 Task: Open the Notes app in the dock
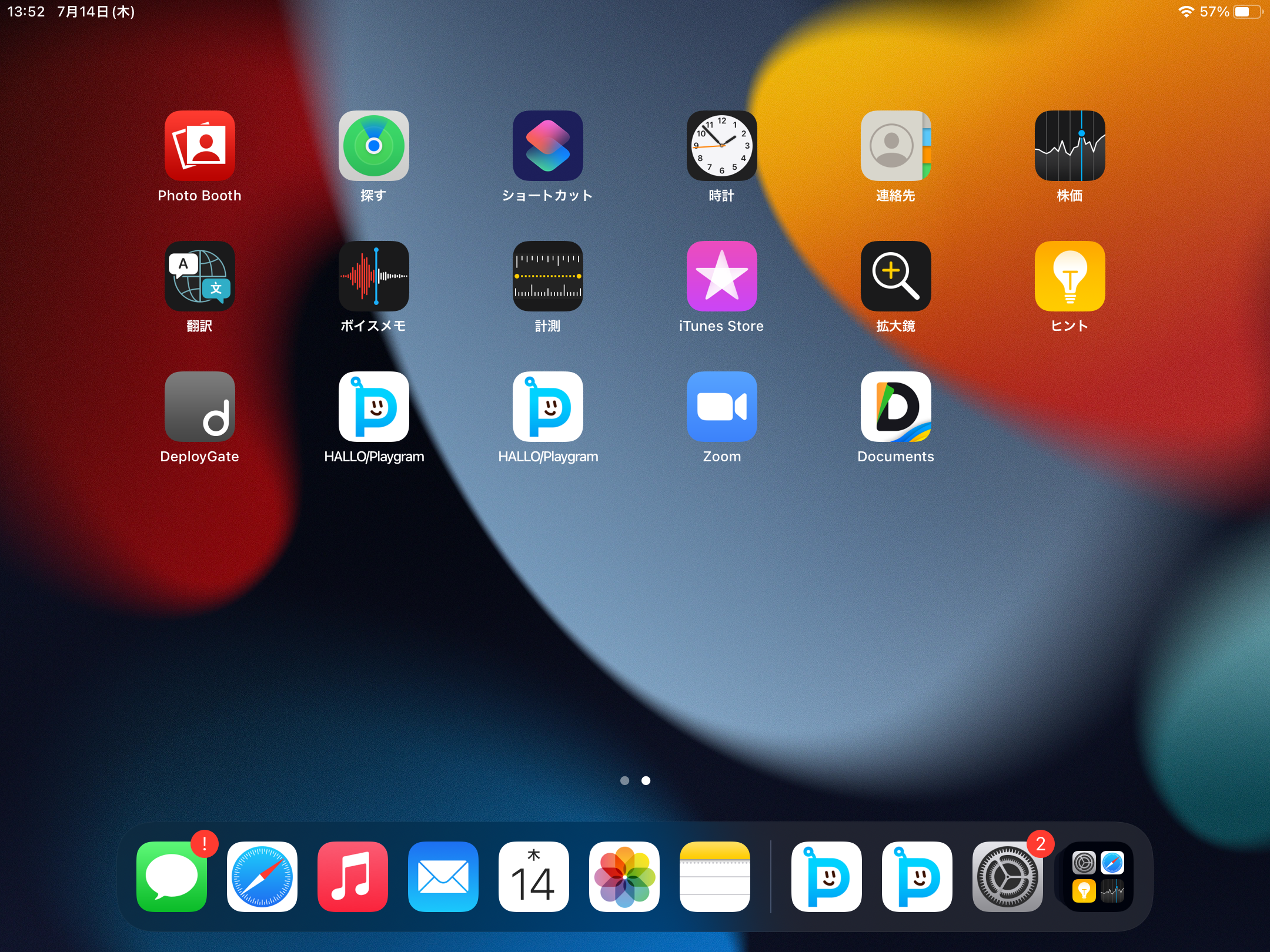click(714, 877)
